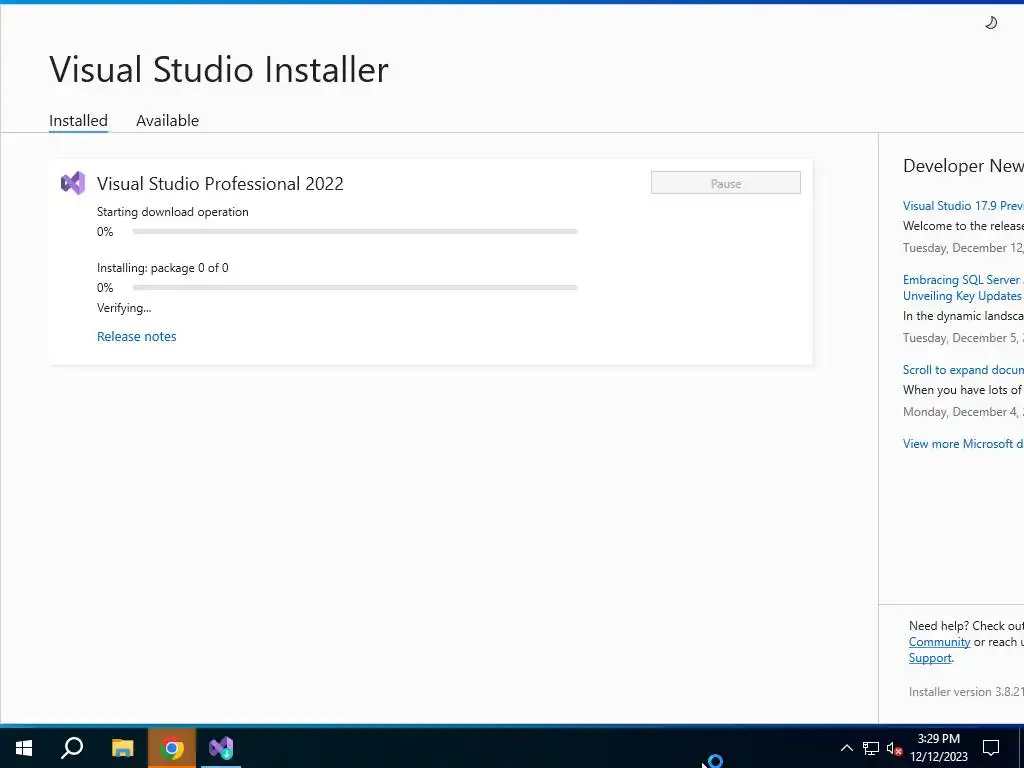The image size is (1024, 768).
Task: Open File Explorer from the taskbar
Action: pos(122,748)
